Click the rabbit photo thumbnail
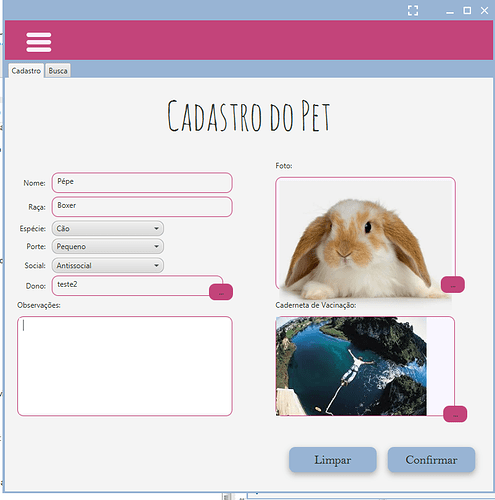Viewport: 495px width, 500px height. point(365,237)
